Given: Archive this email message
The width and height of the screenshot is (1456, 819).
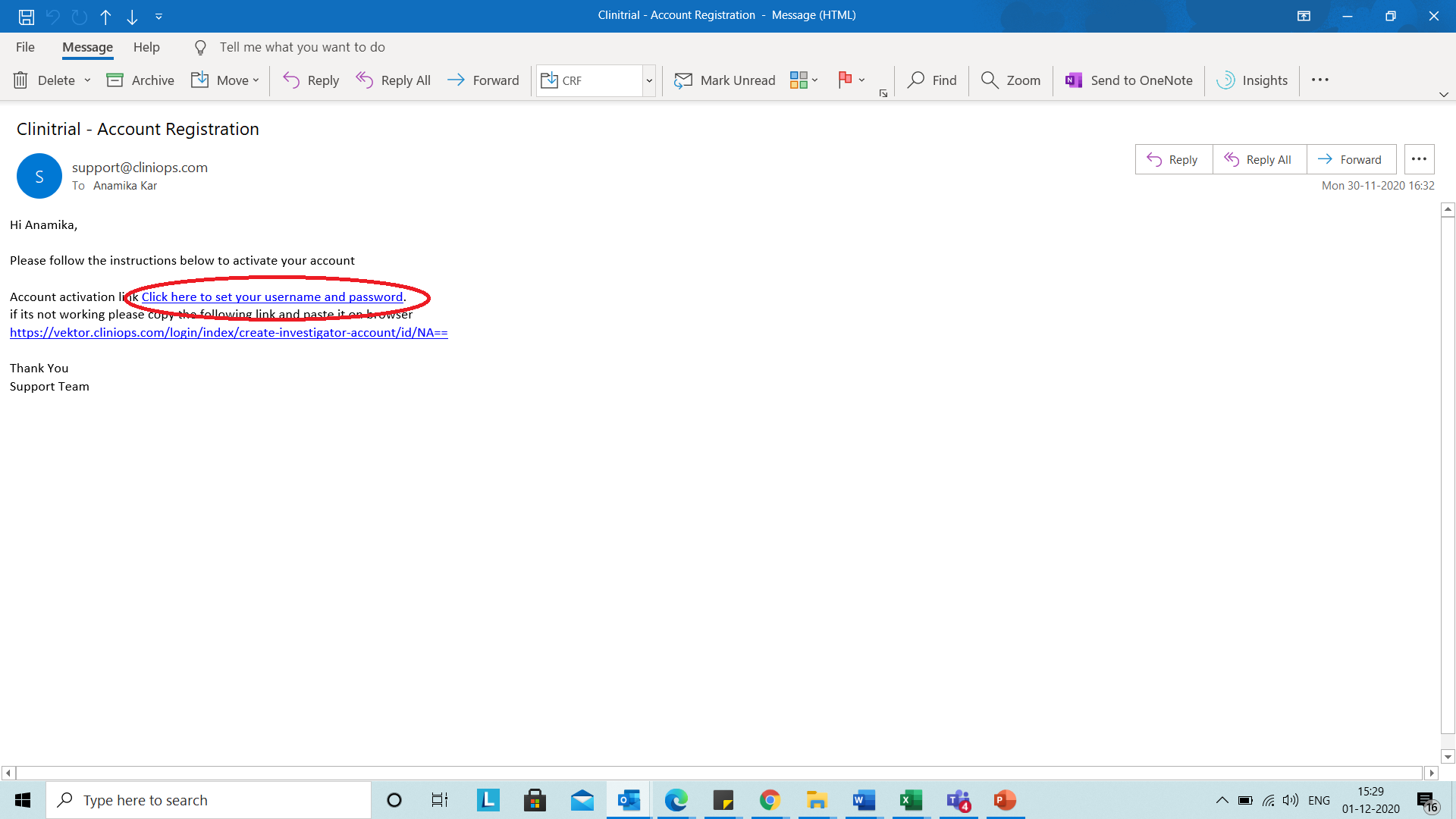Looking at the screenshot, I should coord(140,80).
